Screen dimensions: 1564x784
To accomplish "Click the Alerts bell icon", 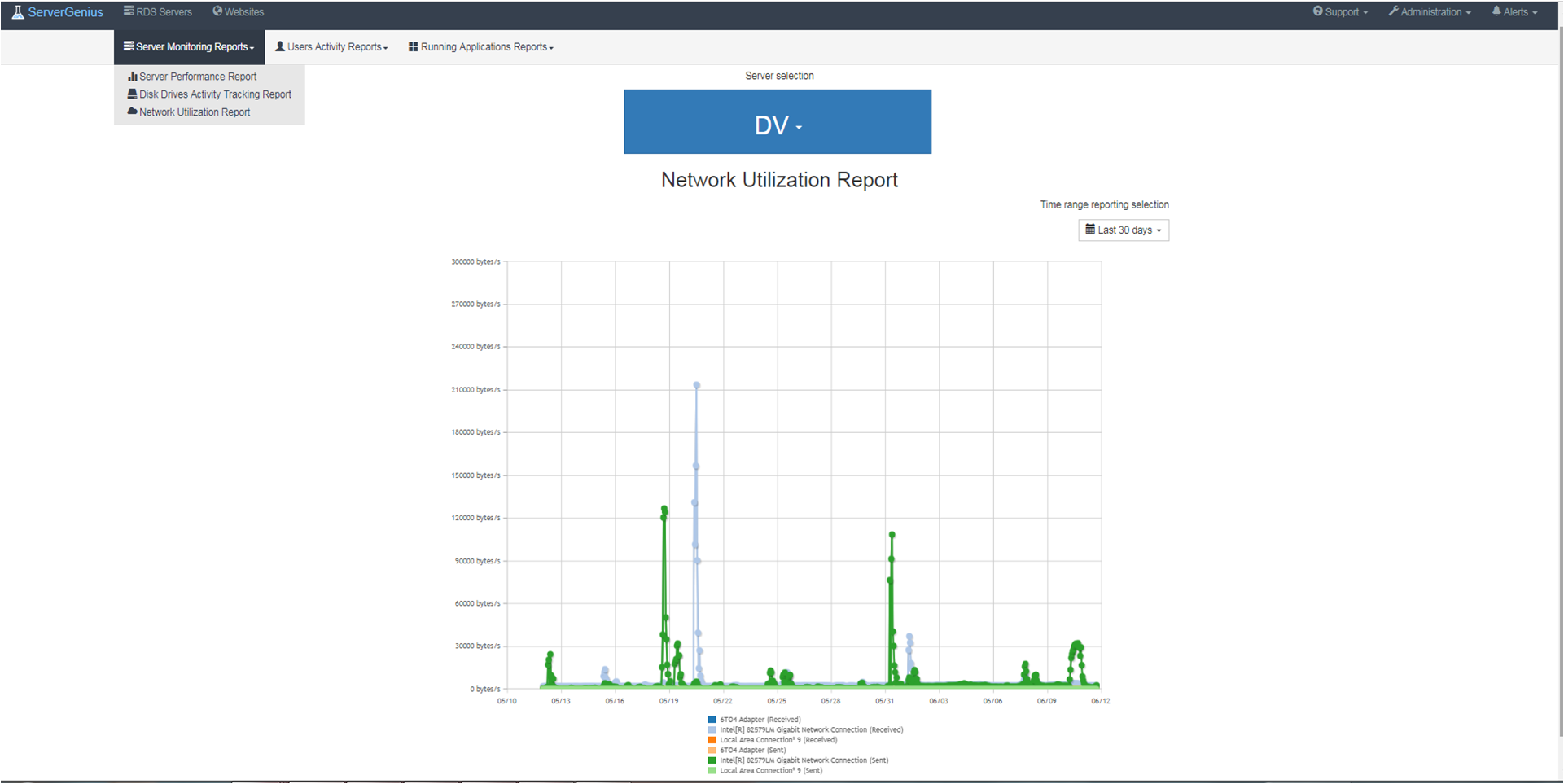I will pyautogui.click(x=1496, y=11).
